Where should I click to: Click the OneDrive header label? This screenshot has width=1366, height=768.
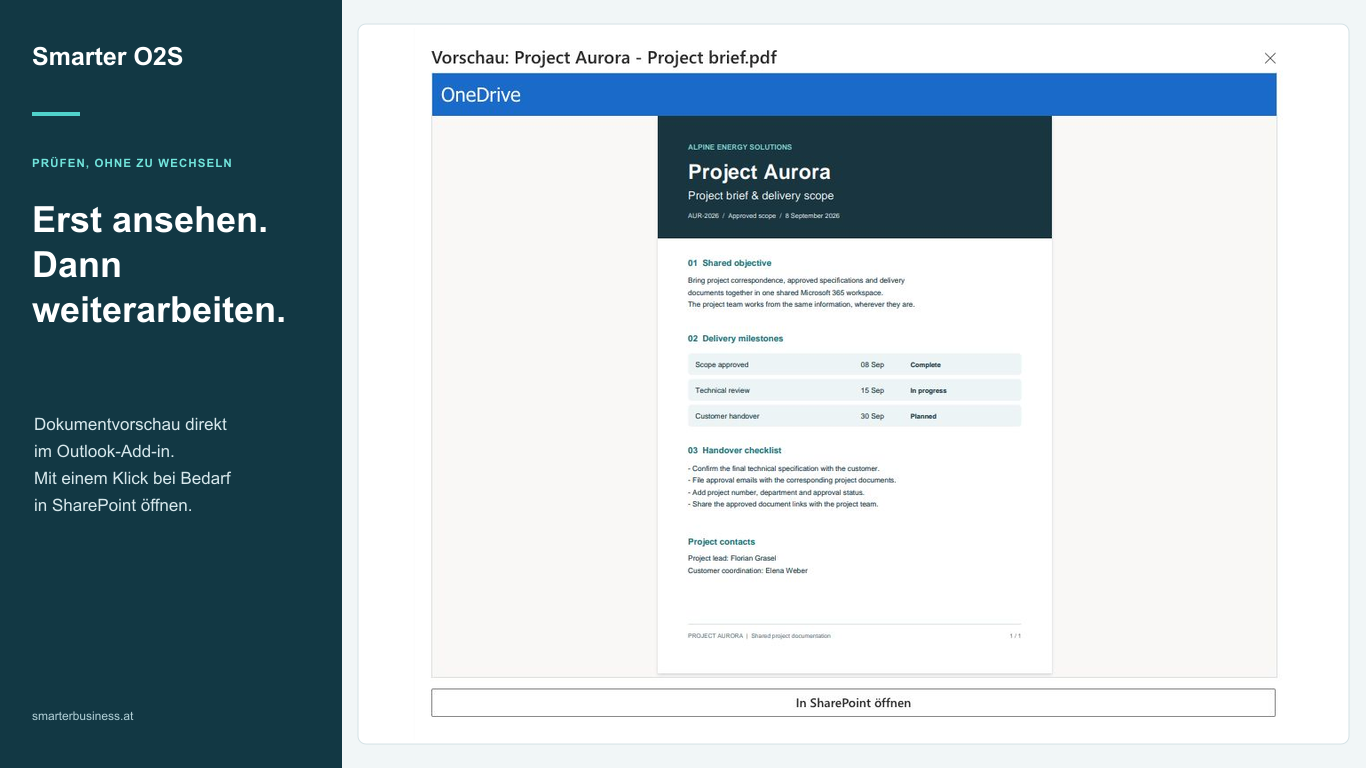(481, 95)
